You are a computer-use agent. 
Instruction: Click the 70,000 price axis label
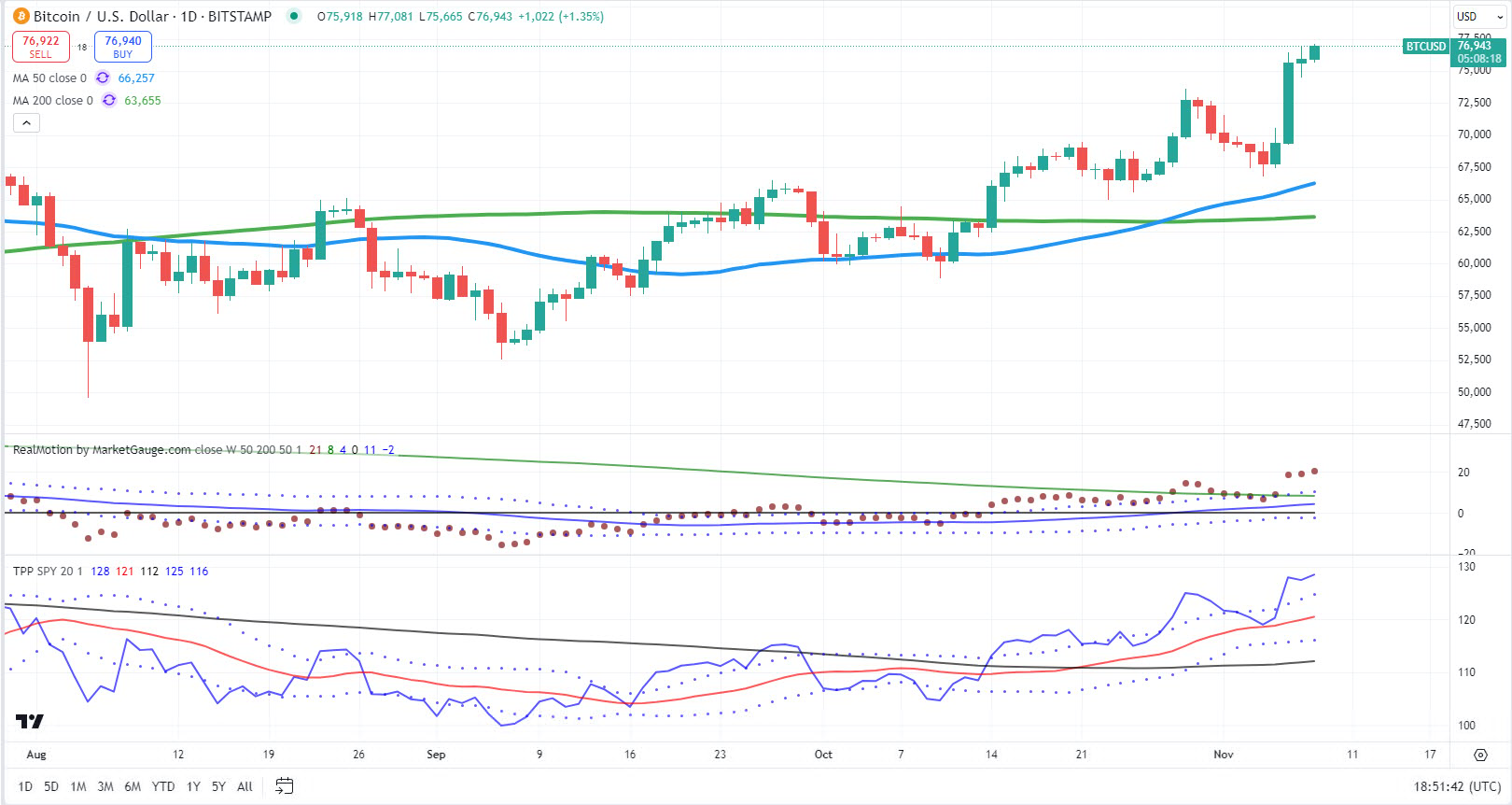[x=1475, y=134]
